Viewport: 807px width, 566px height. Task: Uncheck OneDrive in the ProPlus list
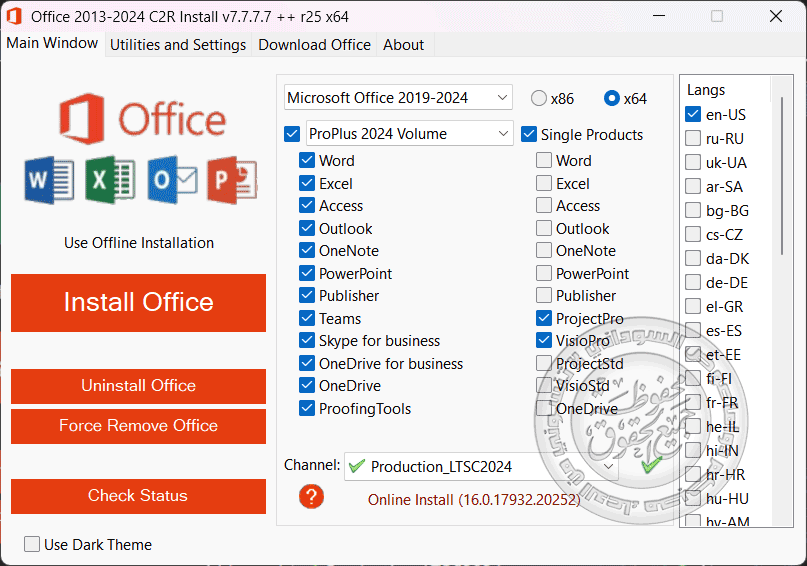307,385
